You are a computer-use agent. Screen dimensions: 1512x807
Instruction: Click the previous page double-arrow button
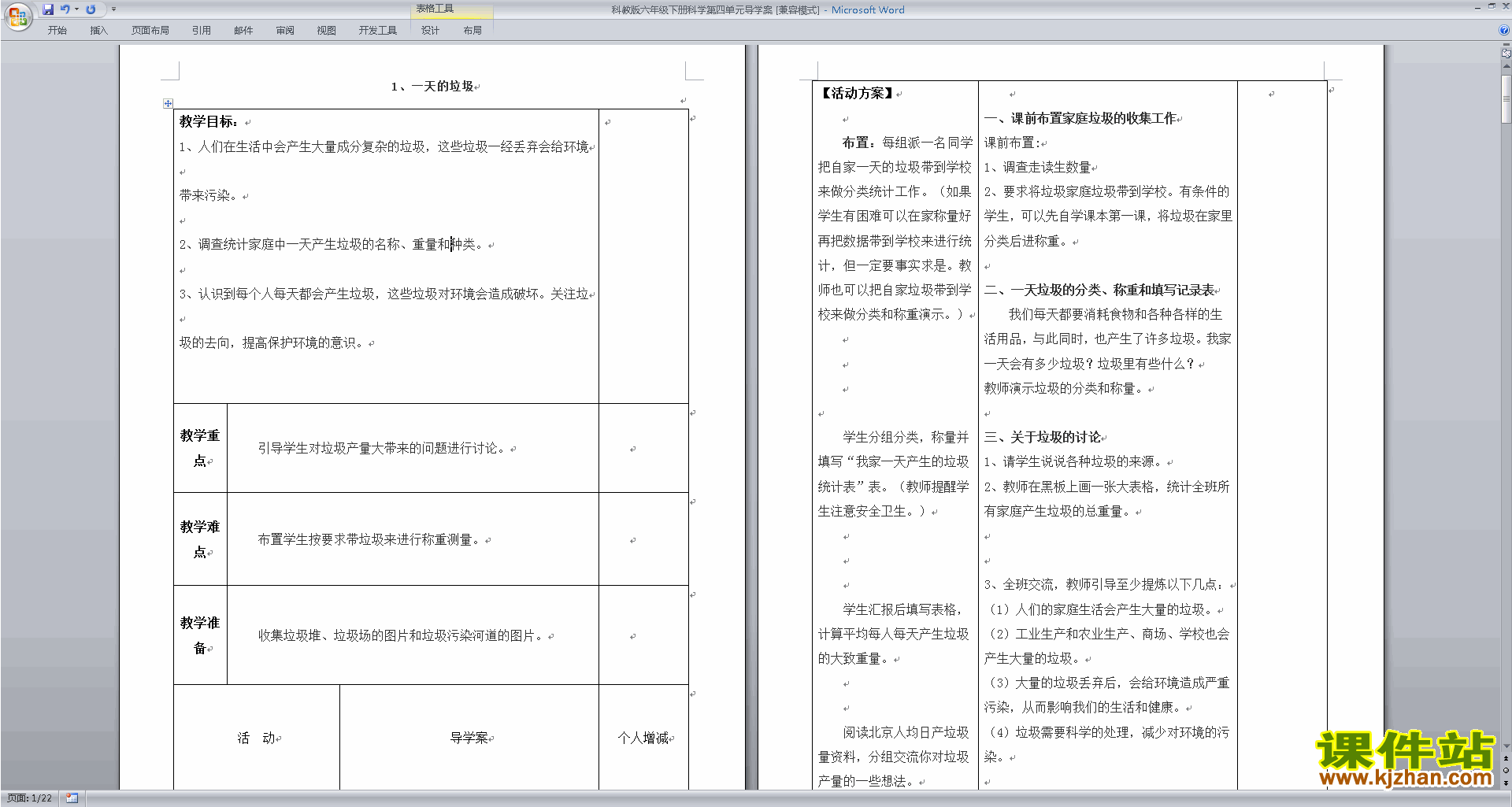click(1506, 759)
